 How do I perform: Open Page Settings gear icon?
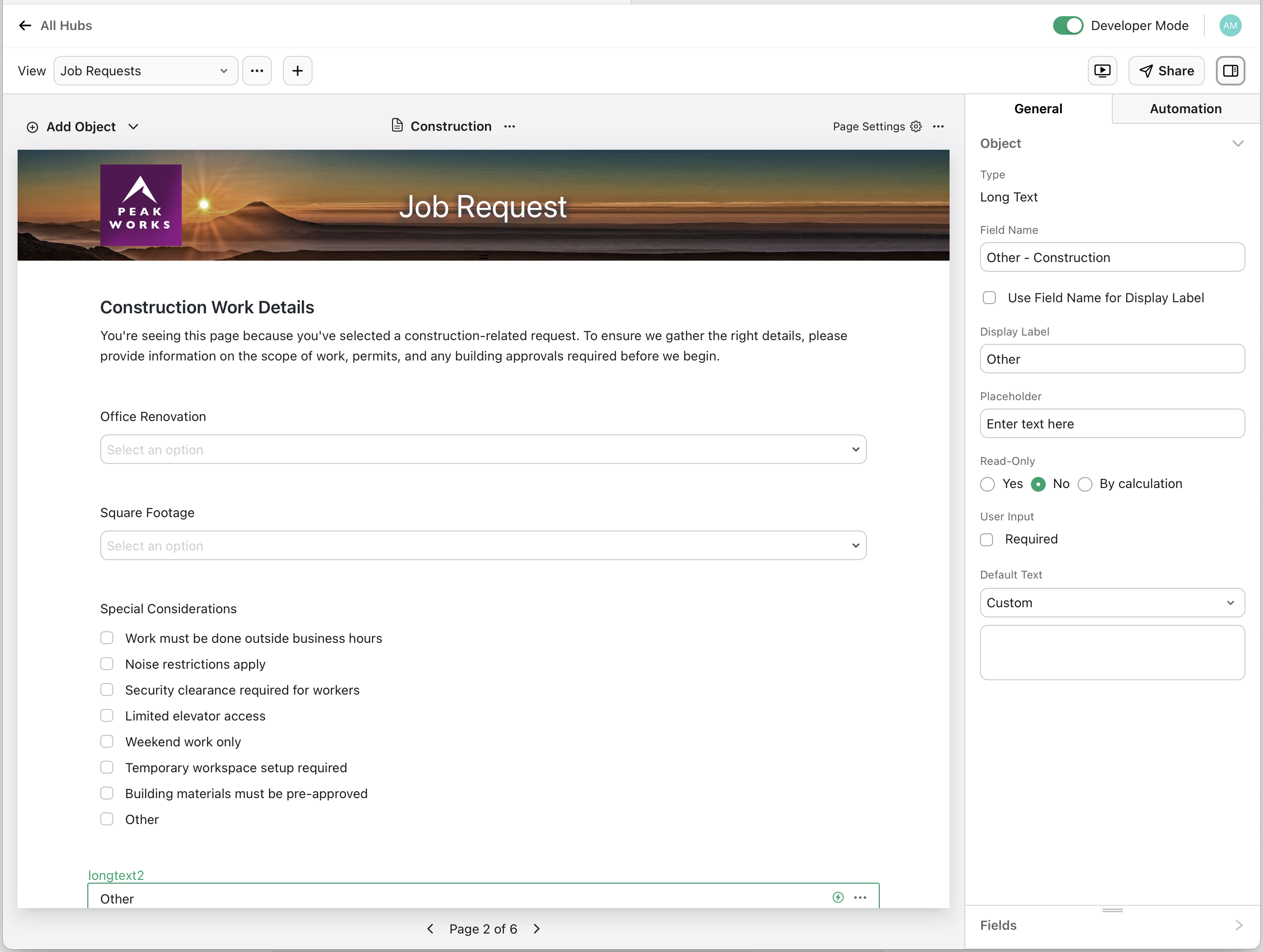(x=916, y=126)
